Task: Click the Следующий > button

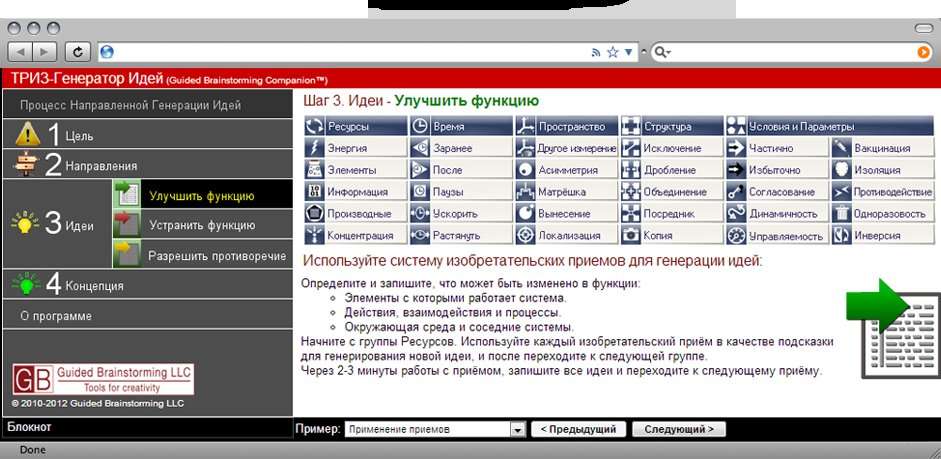Action: (679, 429)
